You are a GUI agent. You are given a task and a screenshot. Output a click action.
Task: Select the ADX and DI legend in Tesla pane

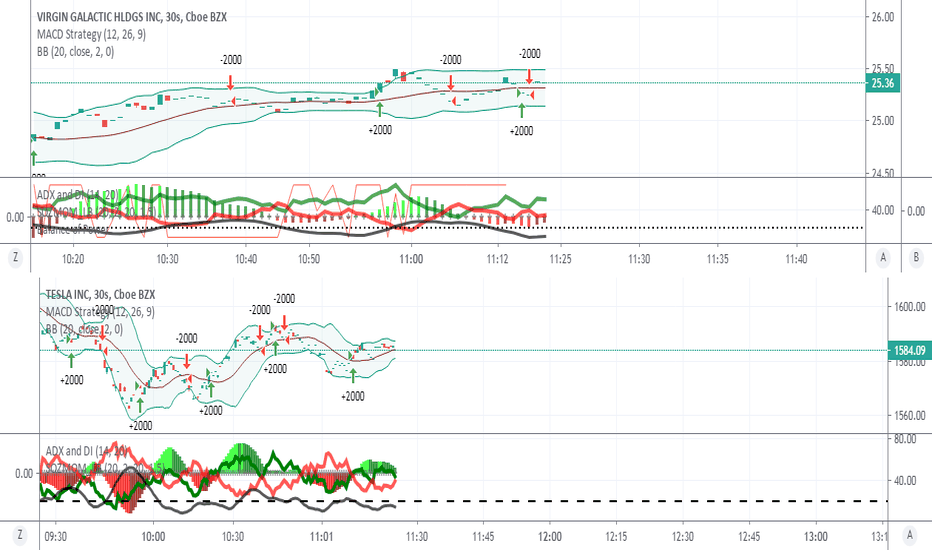(87, 451)
